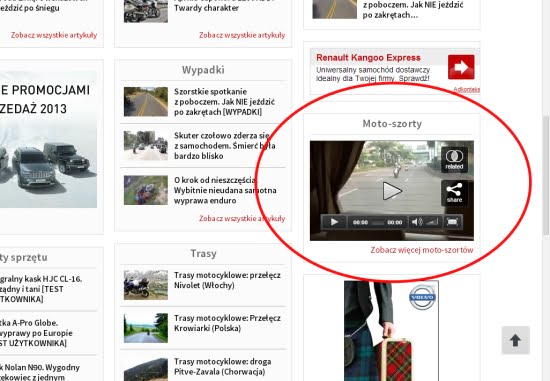The image size is (550, 381).
Task: Click small play button in player control bar
Action: [334, 222]
